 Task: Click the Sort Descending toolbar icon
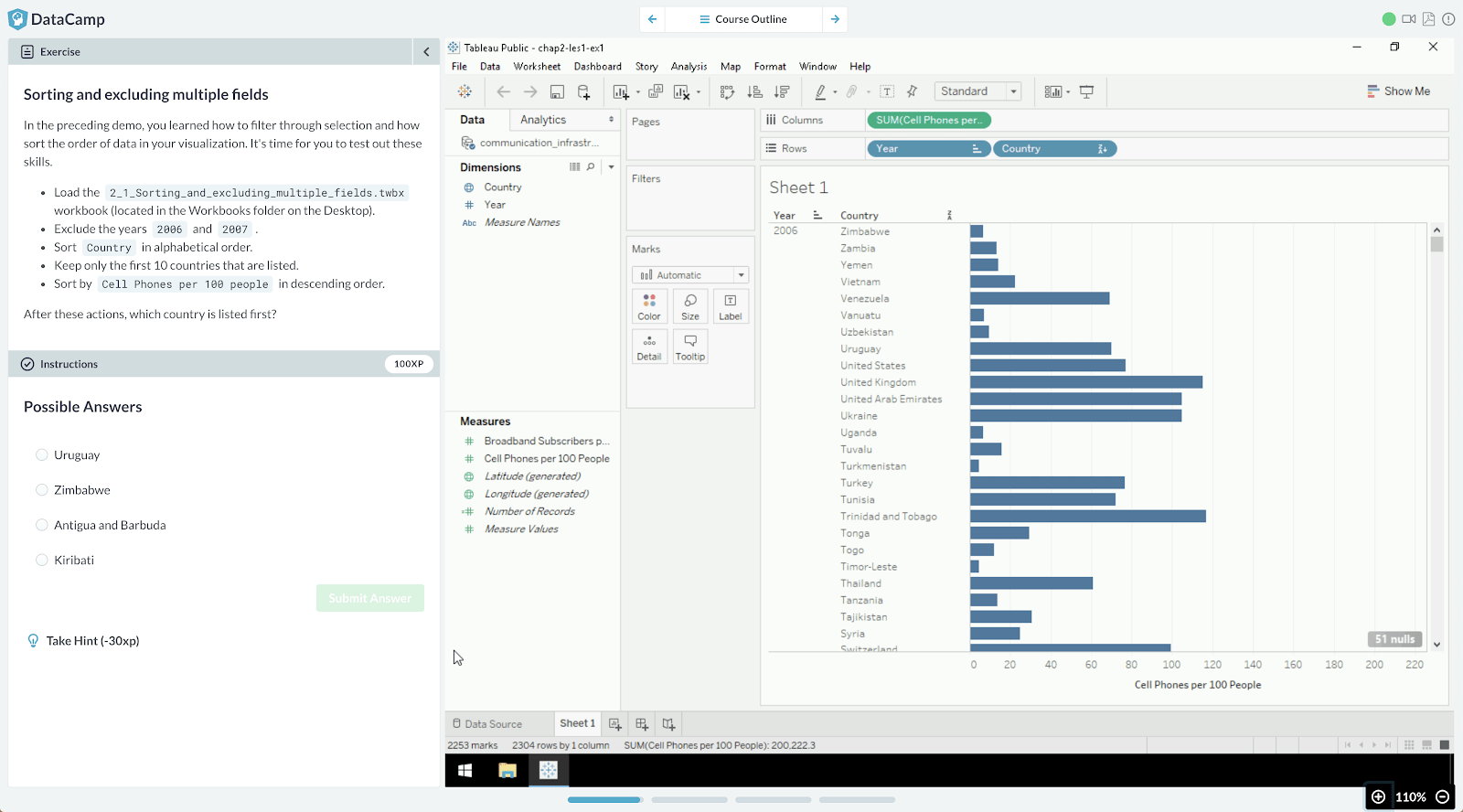782,91
